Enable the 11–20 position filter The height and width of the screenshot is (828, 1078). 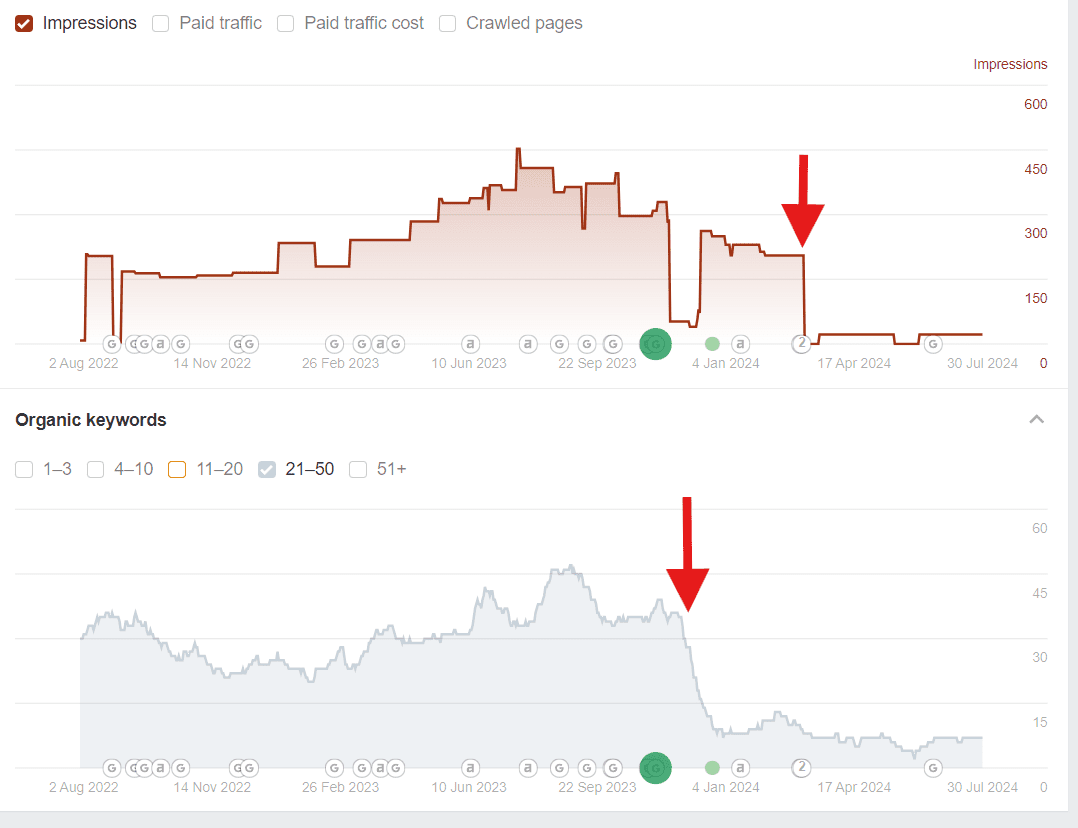tap(177, 469)
